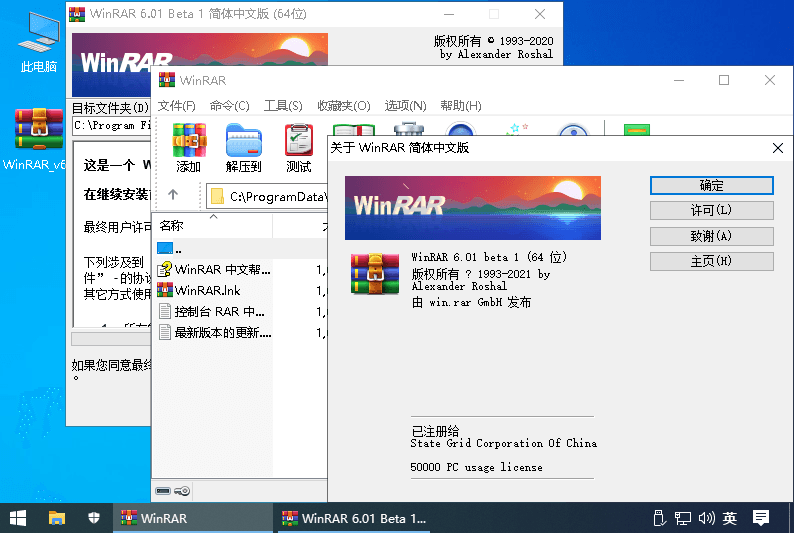Click the Test (测试) toolbar icon

[298, 148]
